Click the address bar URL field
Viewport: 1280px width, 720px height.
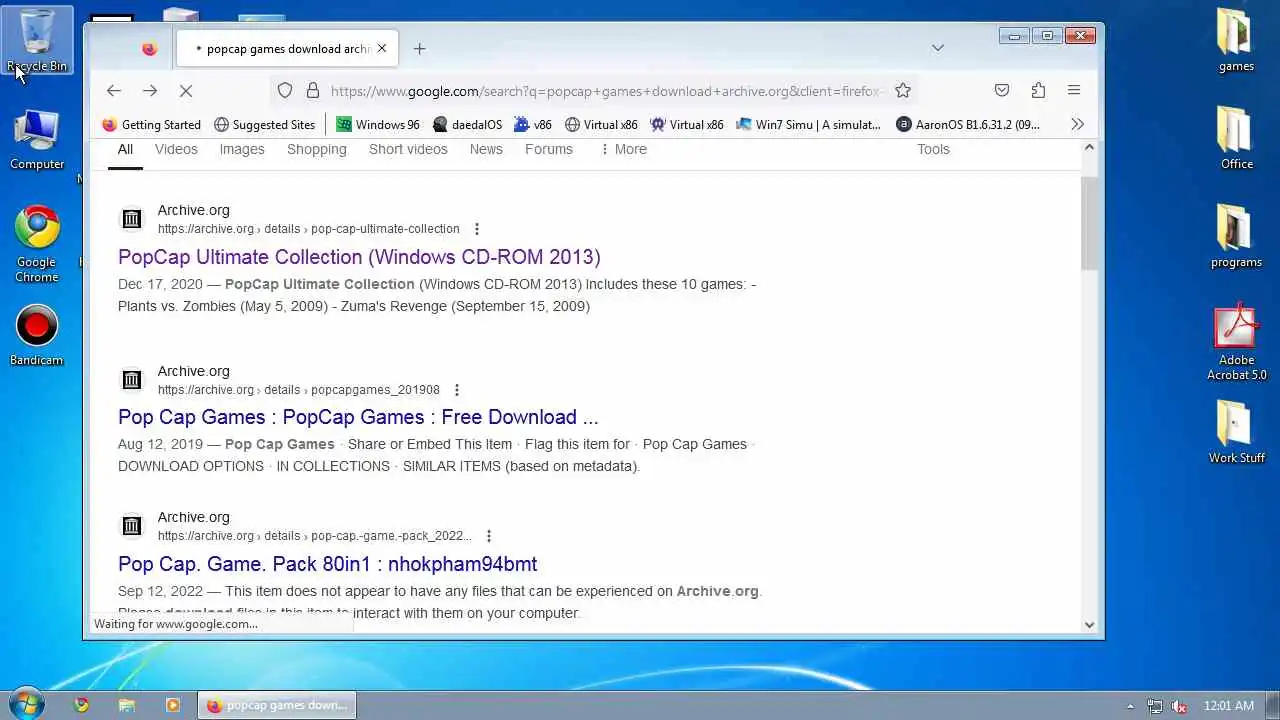tap(606, 91)
